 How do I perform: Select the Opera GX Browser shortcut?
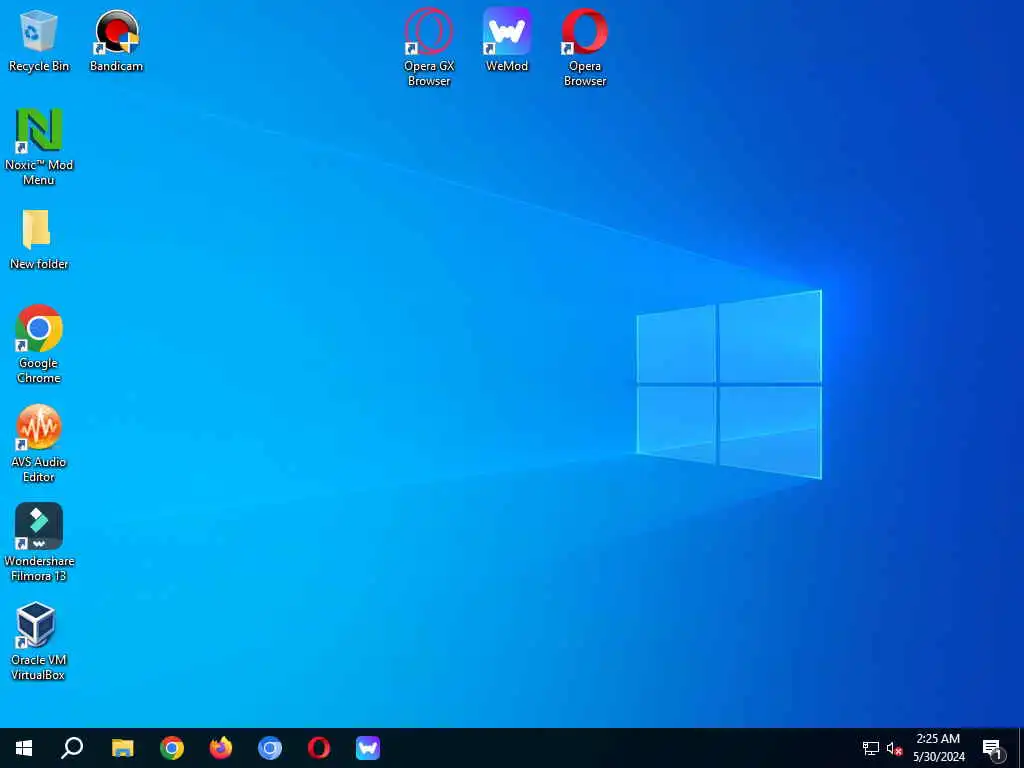pyautogui.click(x=428, y=47)
